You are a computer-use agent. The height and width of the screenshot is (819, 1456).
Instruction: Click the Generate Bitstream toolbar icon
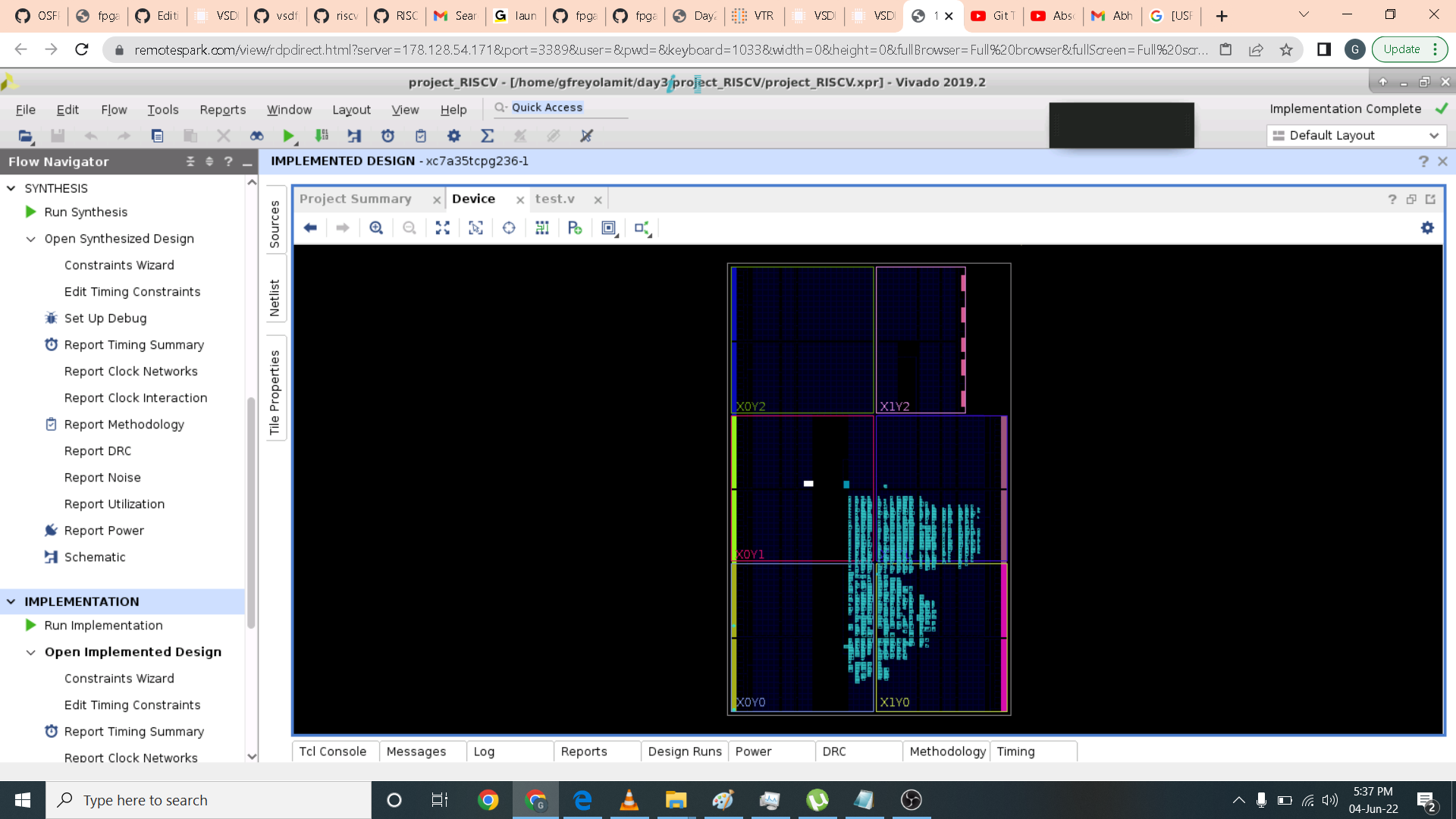(322, 136)
